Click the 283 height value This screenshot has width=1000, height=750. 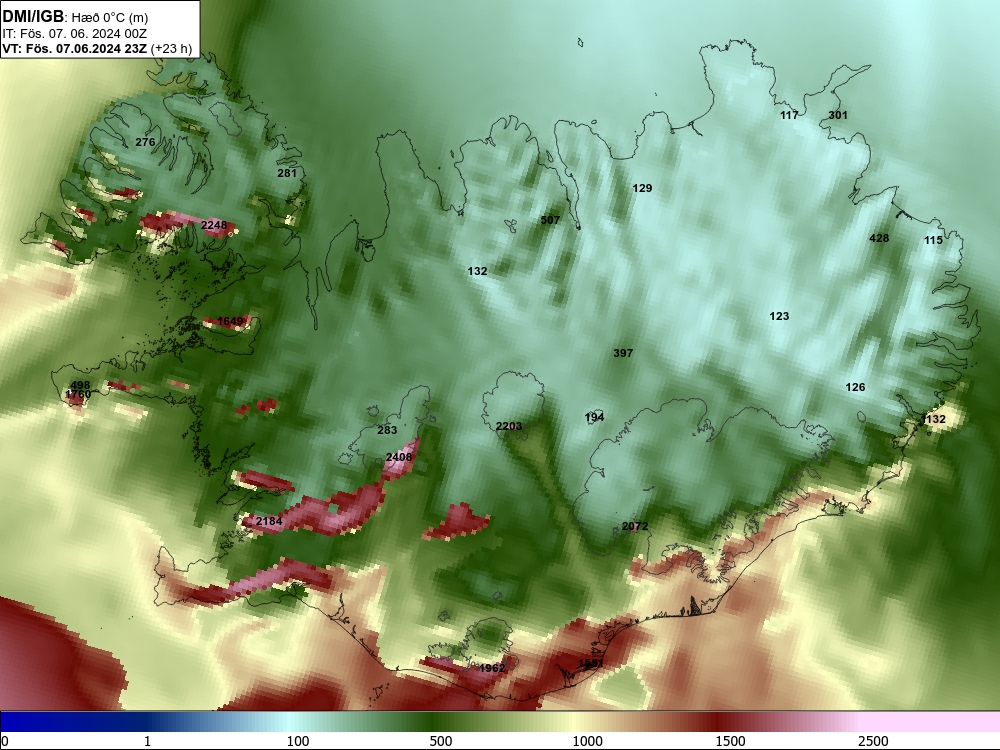pyautogui.click(x=387, y=430)
